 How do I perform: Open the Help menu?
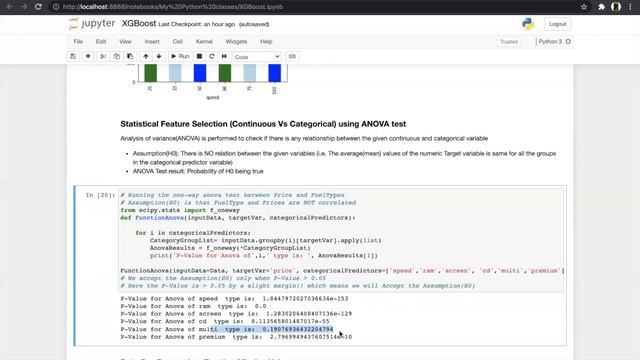point(266,42)
